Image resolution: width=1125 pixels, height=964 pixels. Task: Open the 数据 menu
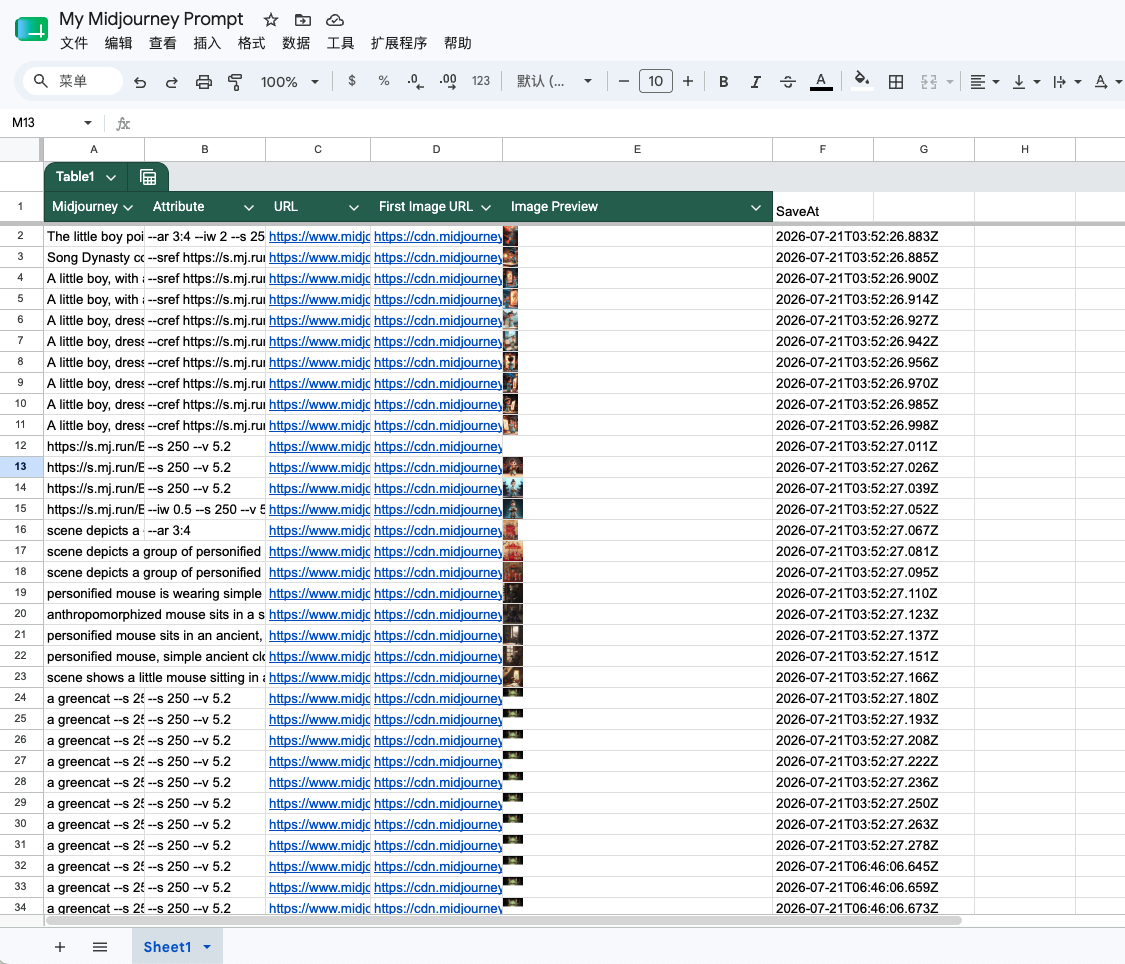(296, 43)
